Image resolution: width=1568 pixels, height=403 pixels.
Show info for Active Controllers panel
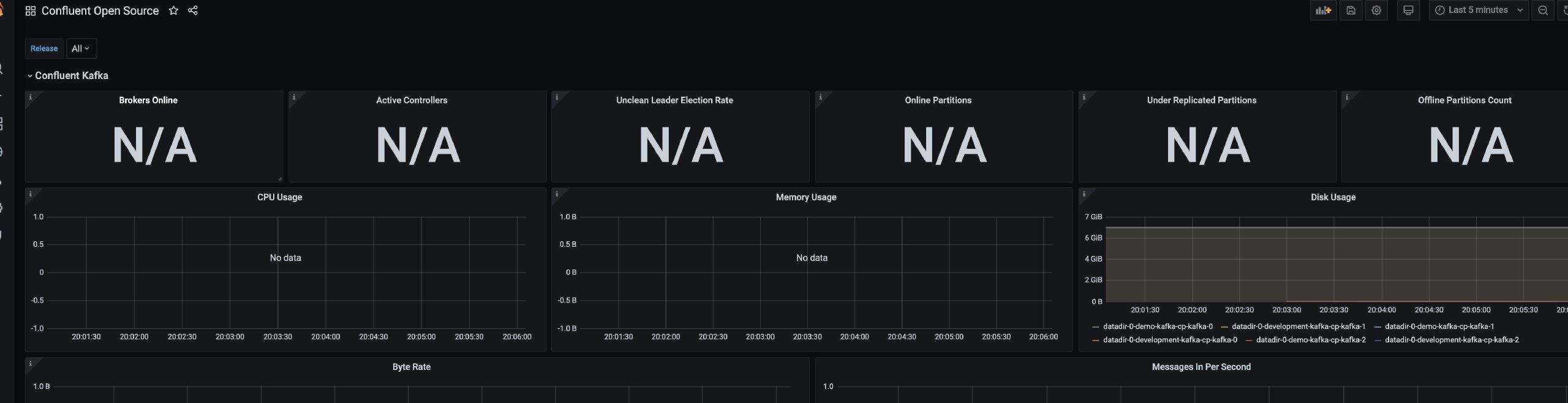pos(293,97)
